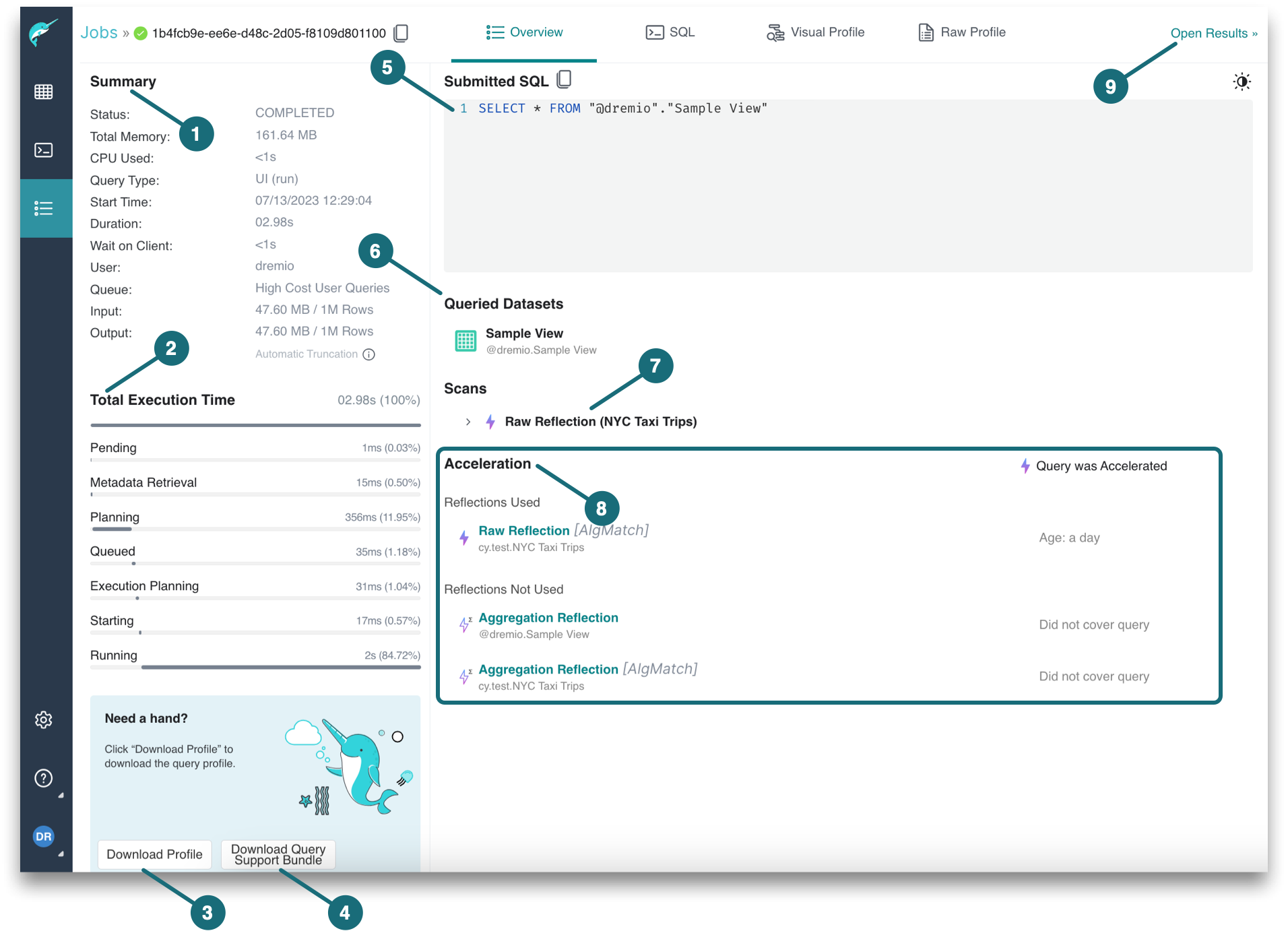Screen dimensions: 1288x931
Task: Open Help using the question mark icon
Action: [x=43, y=778]
